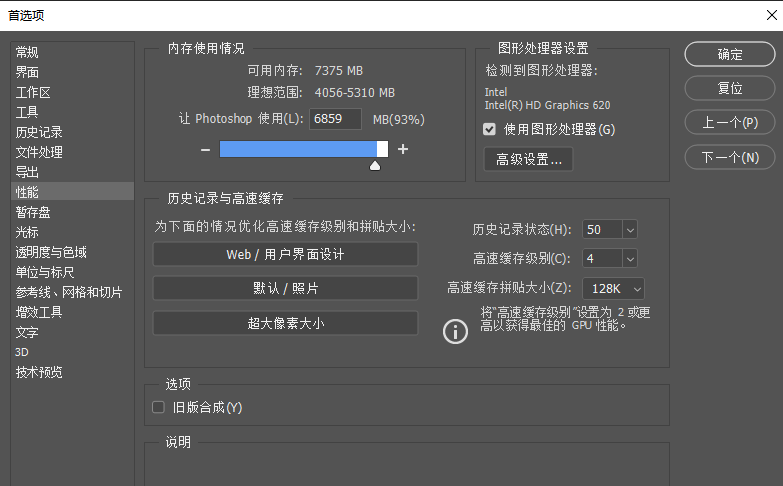Choose 默认 / 照片 cache preset
Image resolution: width=783 pixels, height=486 pixels.
coord(285,288)
